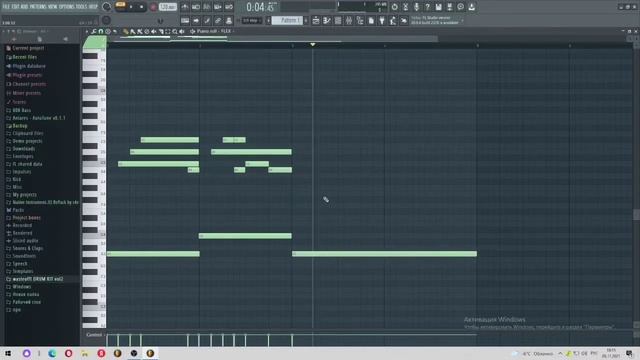This screenshot has width=640, height=360.
Task: Click the save project floppy icon
Action: pos(439,7)
